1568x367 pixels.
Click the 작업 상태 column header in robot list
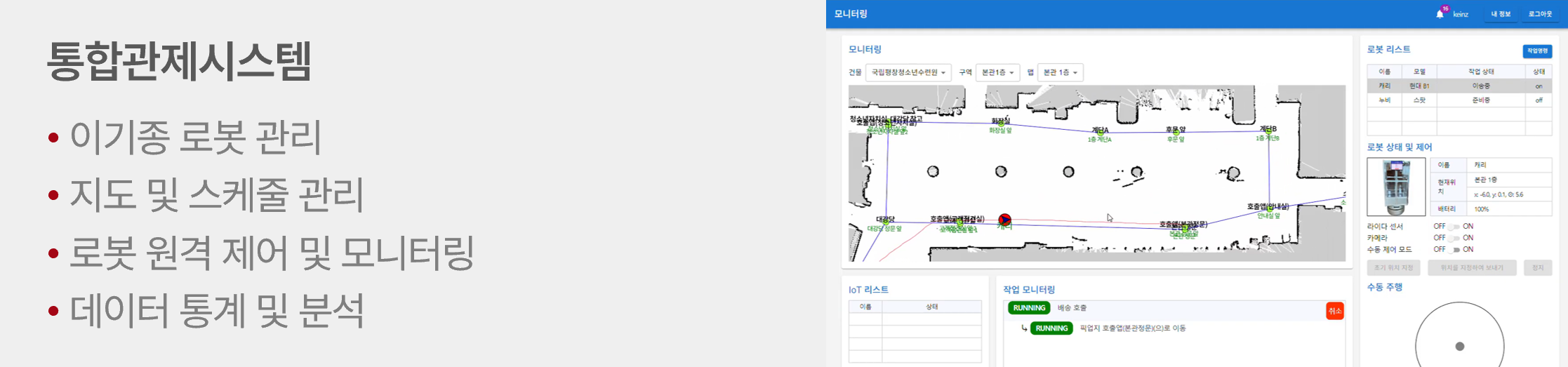(x=1481, y=72)
